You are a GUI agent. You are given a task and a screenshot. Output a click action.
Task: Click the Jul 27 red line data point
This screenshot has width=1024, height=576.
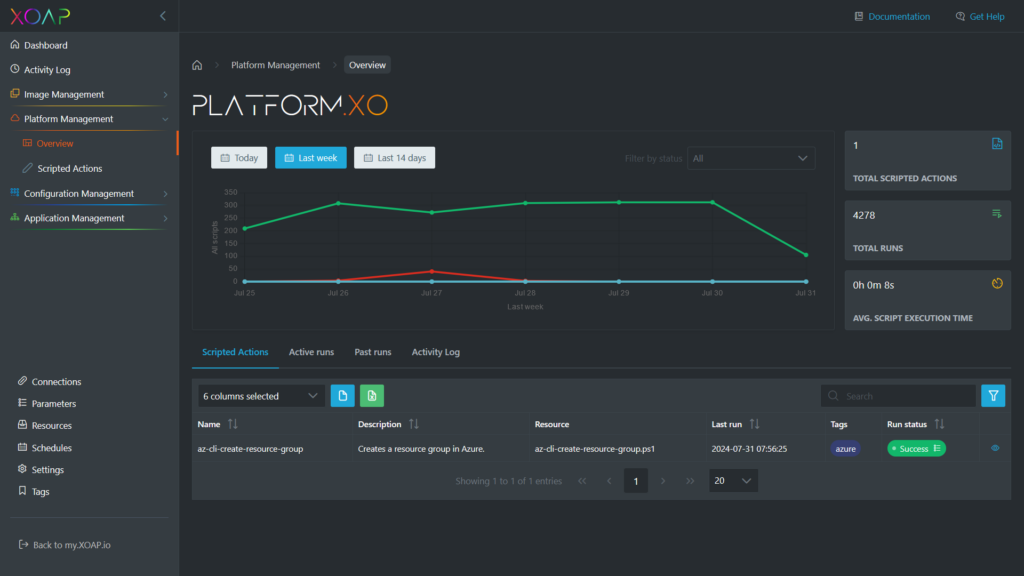coord(432,271)
